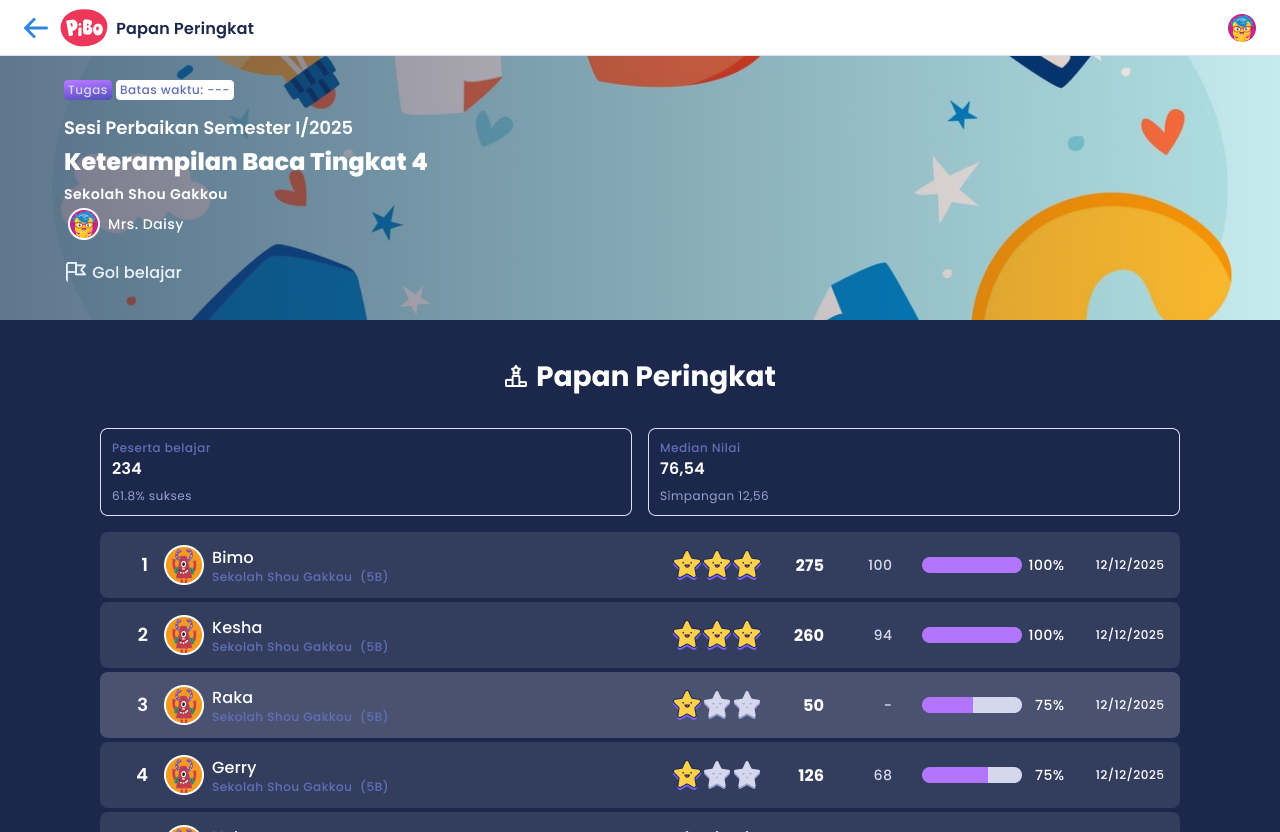This screenshot has width=1280, height=832.
Task: Click the Simpangan 12,56 text
Action: [714, 496]
